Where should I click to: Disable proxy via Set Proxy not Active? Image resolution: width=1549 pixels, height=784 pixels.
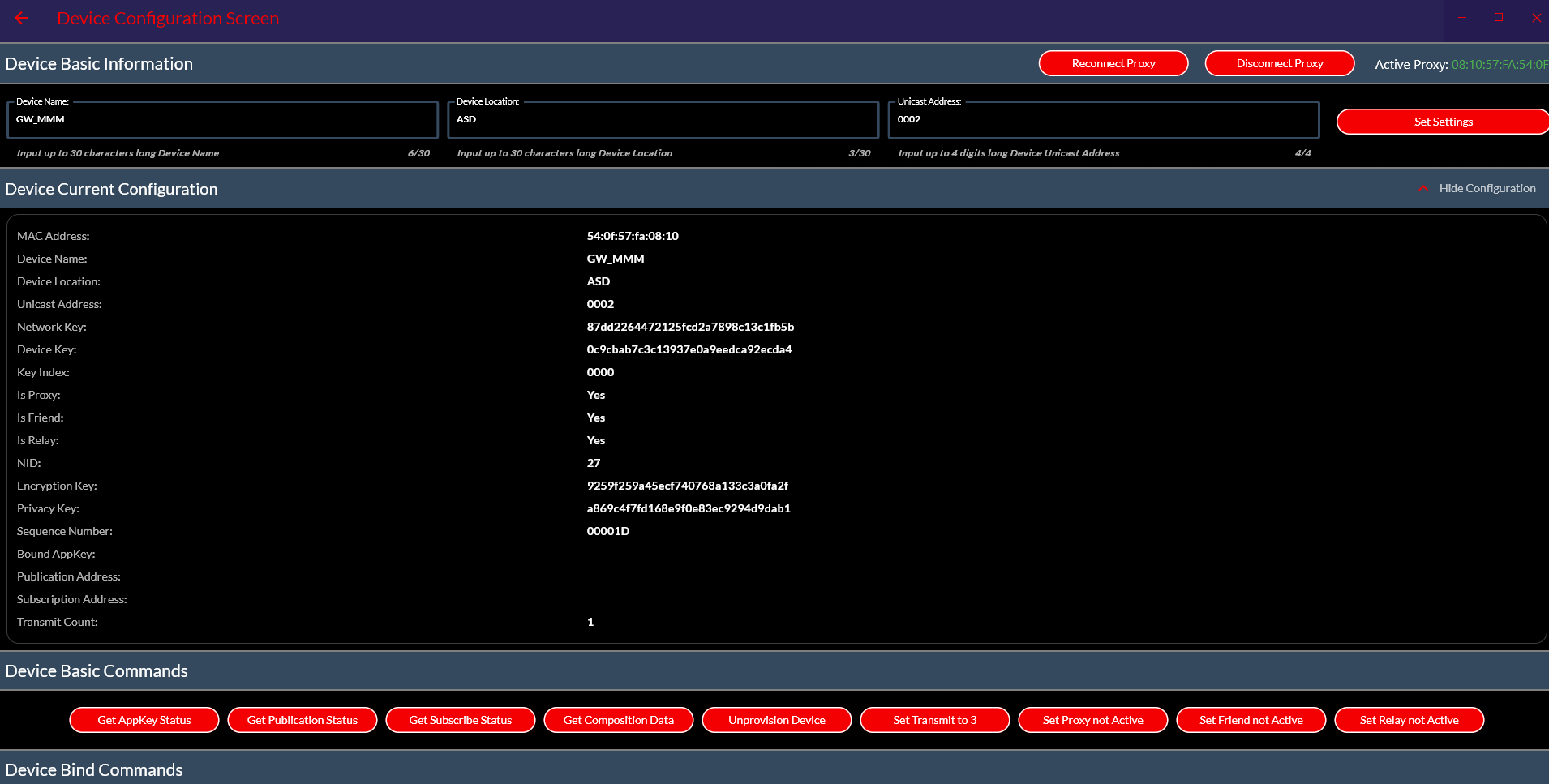1093,720
